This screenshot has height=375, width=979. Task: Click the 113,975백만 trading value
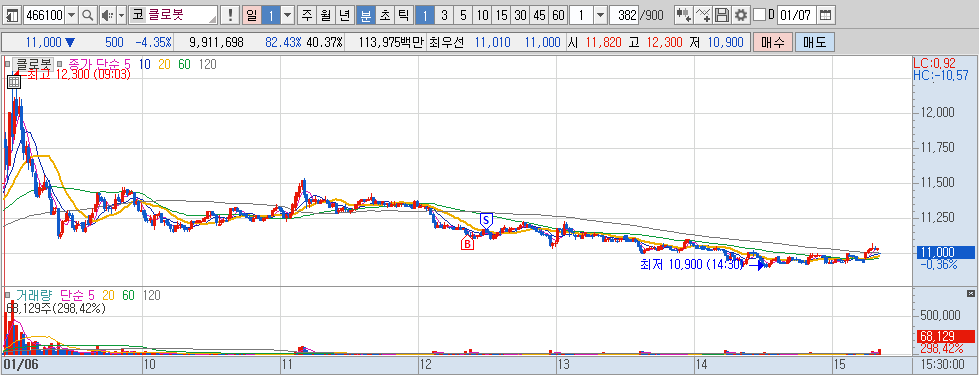point(392,42)
